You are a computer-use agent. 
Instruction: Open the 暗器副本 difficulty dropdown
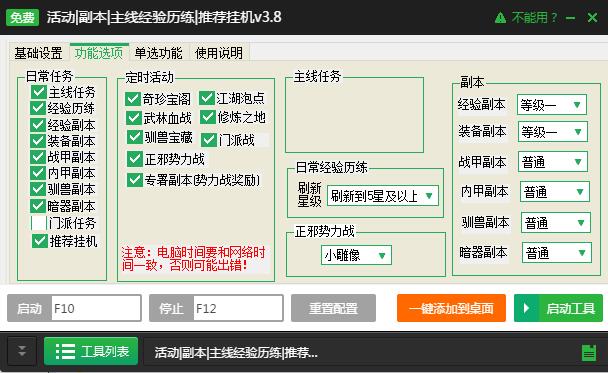(556, 253)
